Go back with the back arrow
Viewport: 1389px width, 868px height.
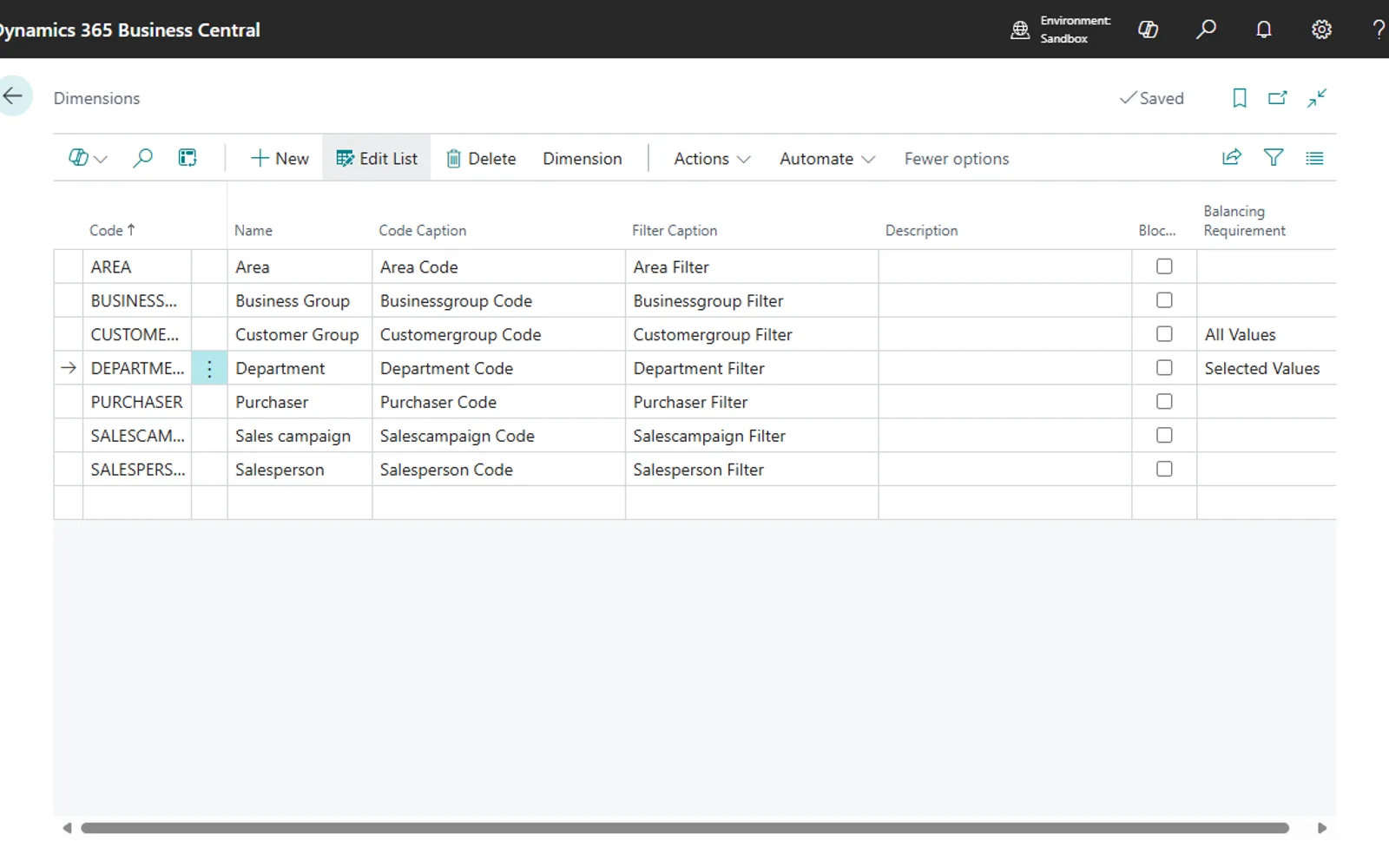(13, 95)
